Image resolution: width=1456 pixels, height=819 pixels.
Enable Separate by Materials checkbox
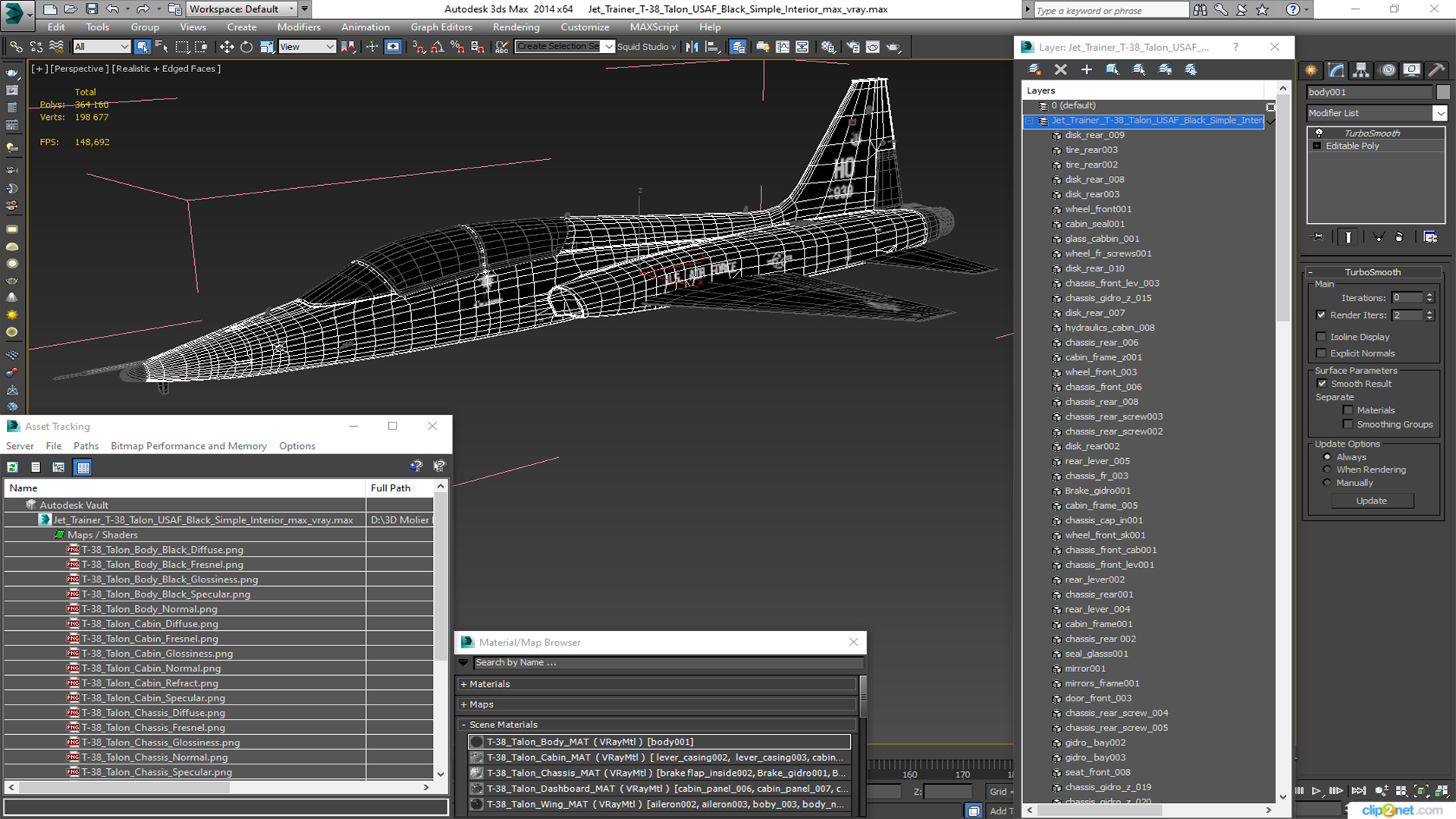coord(1348,410)
